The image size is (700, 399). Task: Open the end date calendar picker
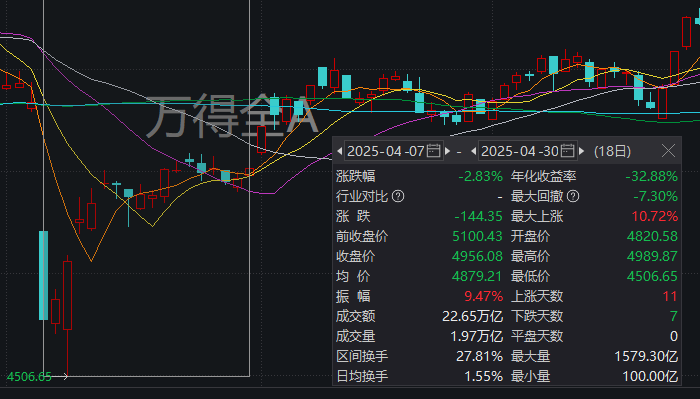[567, 151]
